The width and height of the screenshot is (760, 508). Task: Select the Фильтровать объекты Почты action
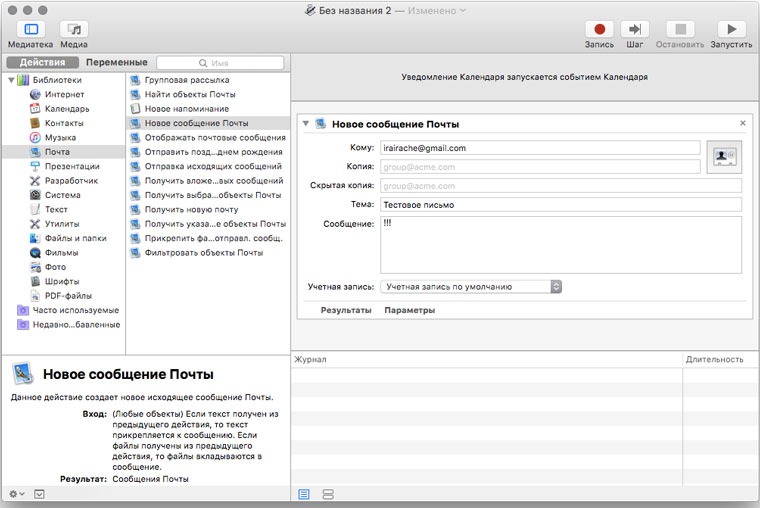pos(208,253)
